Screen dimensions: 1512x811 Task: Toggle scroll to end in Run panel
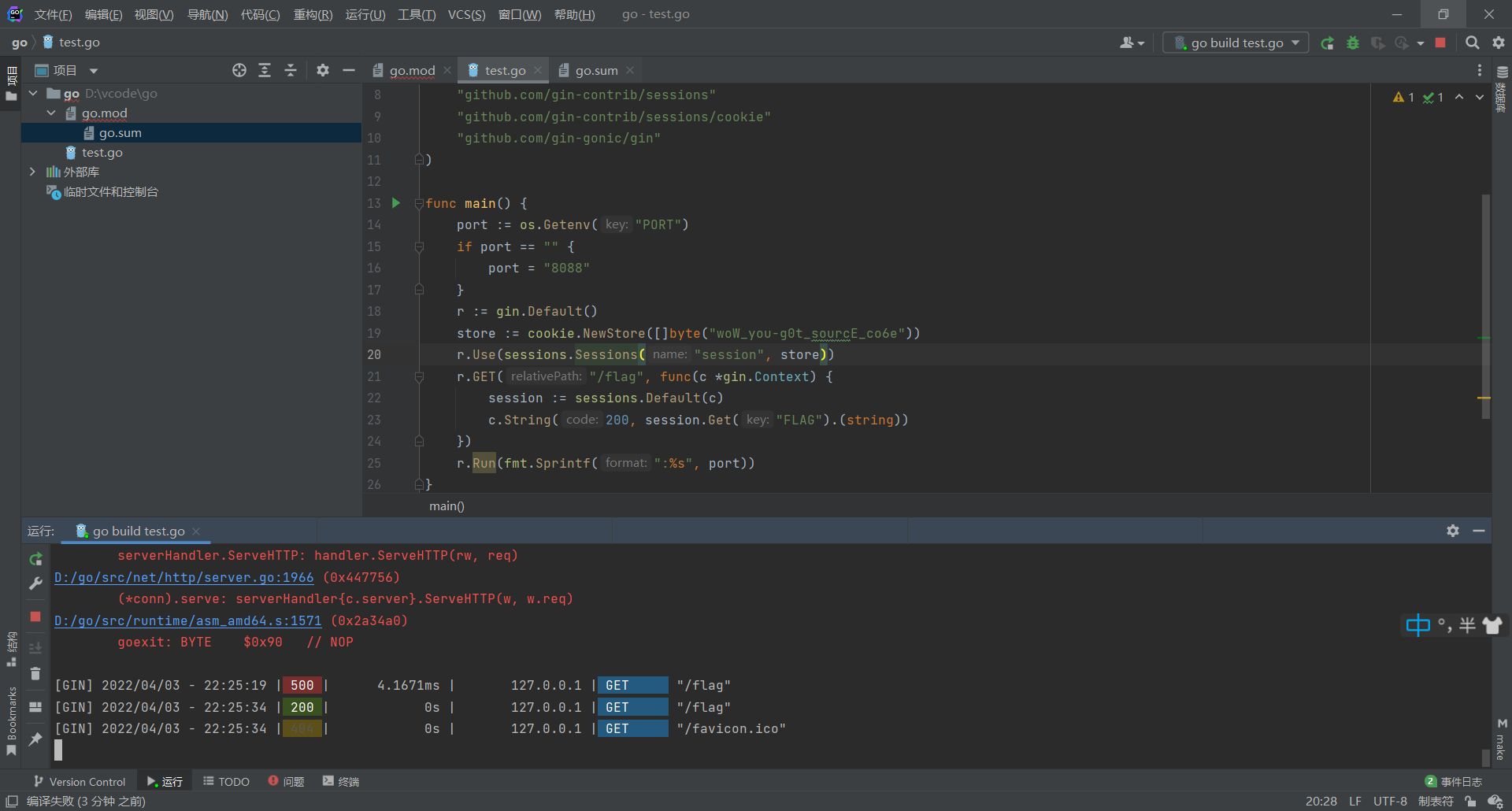click(35, 648)
